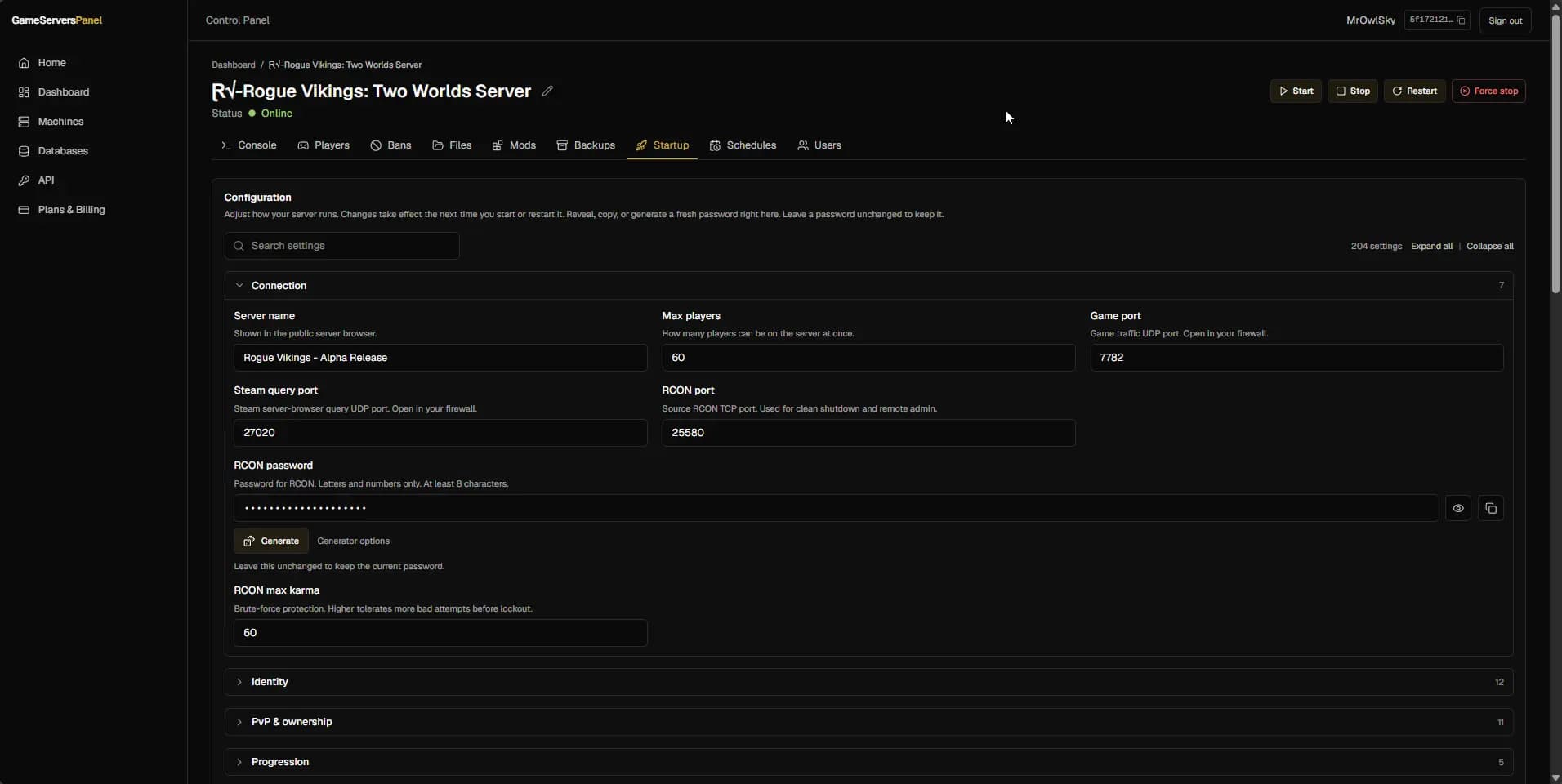Copy the RCON password to clipboard
The height and width of the screenshot is (784, 1562).
(x=1491, y=508)
